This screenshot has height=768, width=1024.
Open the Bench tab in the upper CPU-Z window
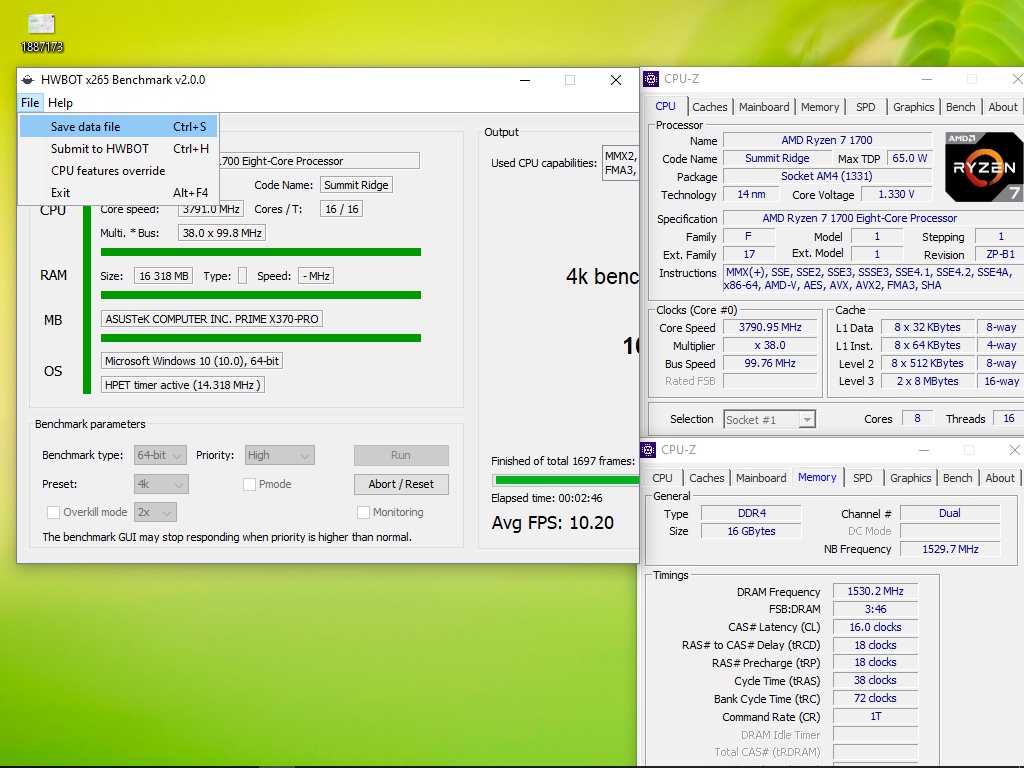coord(961,107)
